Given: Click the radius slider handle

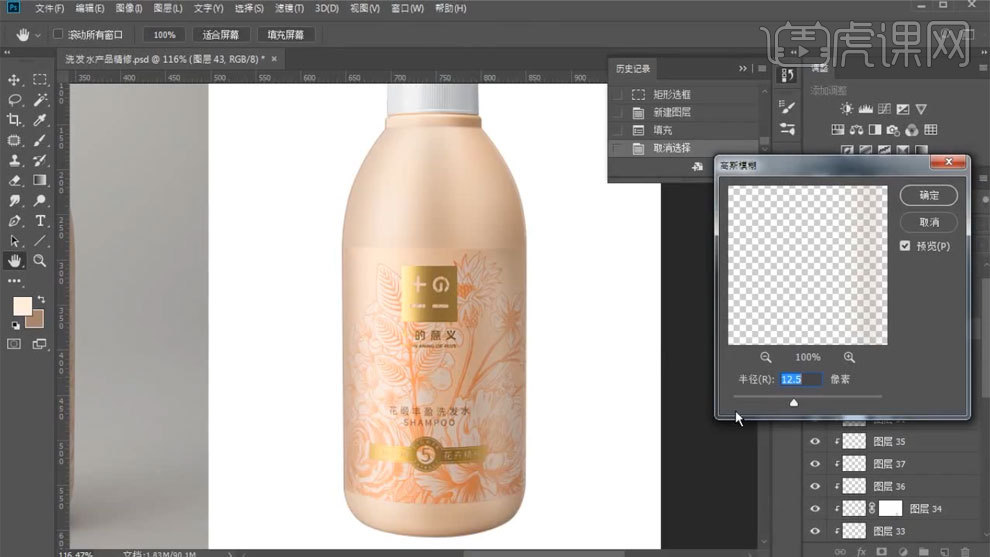Looking at the screenshot, I should 794,402.
